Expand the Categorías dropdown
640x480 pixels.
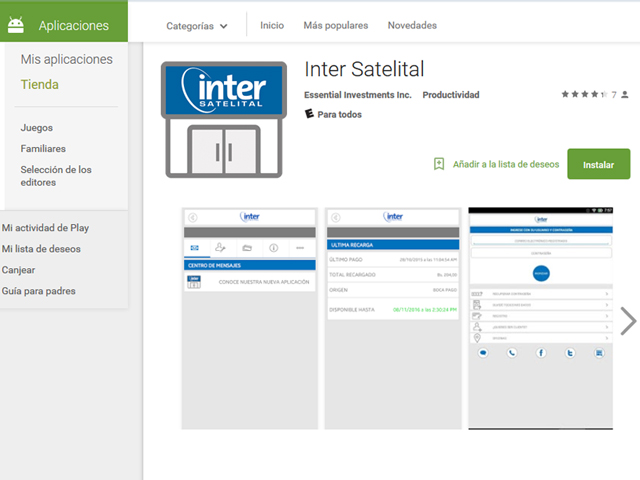(x=196, y=26)
